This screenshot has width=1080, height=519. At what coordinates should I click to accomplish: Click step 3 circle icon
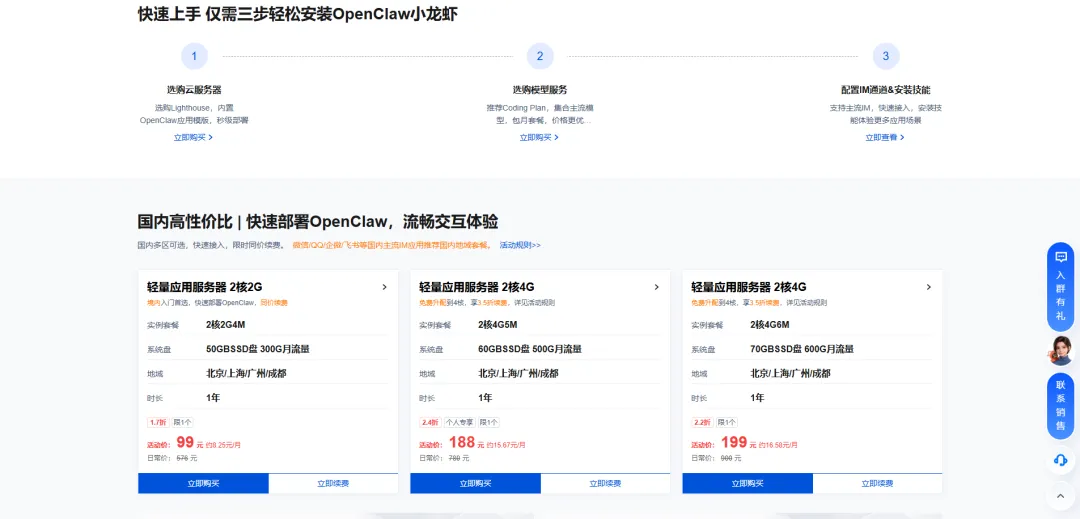point(886,56)
